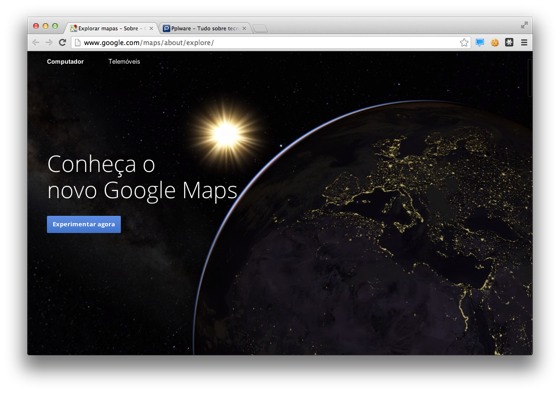This screenshot has width=560, height=393.
Task: Click the Experimentar agora button
Action: point(84,224)
